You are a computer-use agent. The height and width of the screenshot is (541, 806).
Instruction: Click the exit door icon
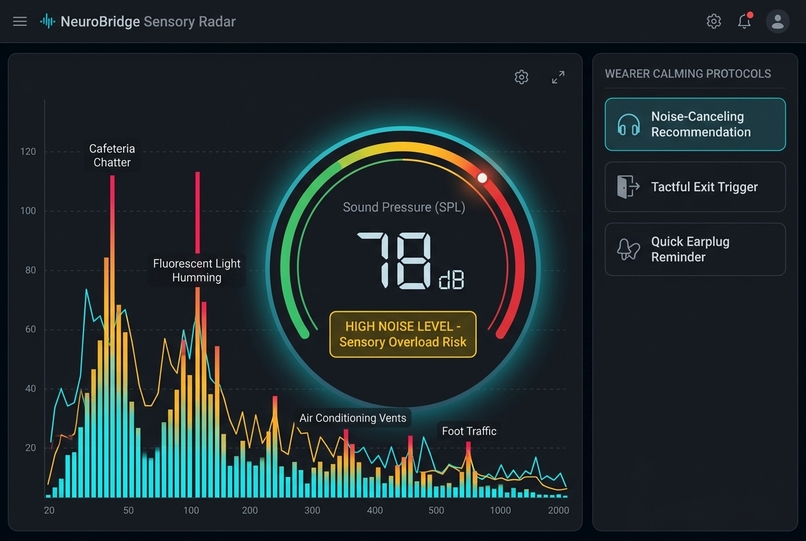(x=628, y=187)
